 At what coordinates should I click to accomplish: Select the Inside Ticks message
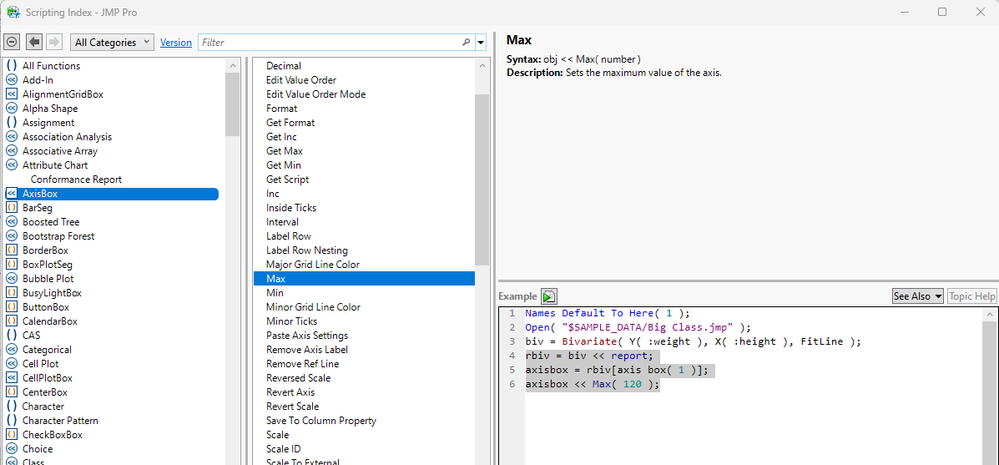pyautogui.click(x=291, y=208)
